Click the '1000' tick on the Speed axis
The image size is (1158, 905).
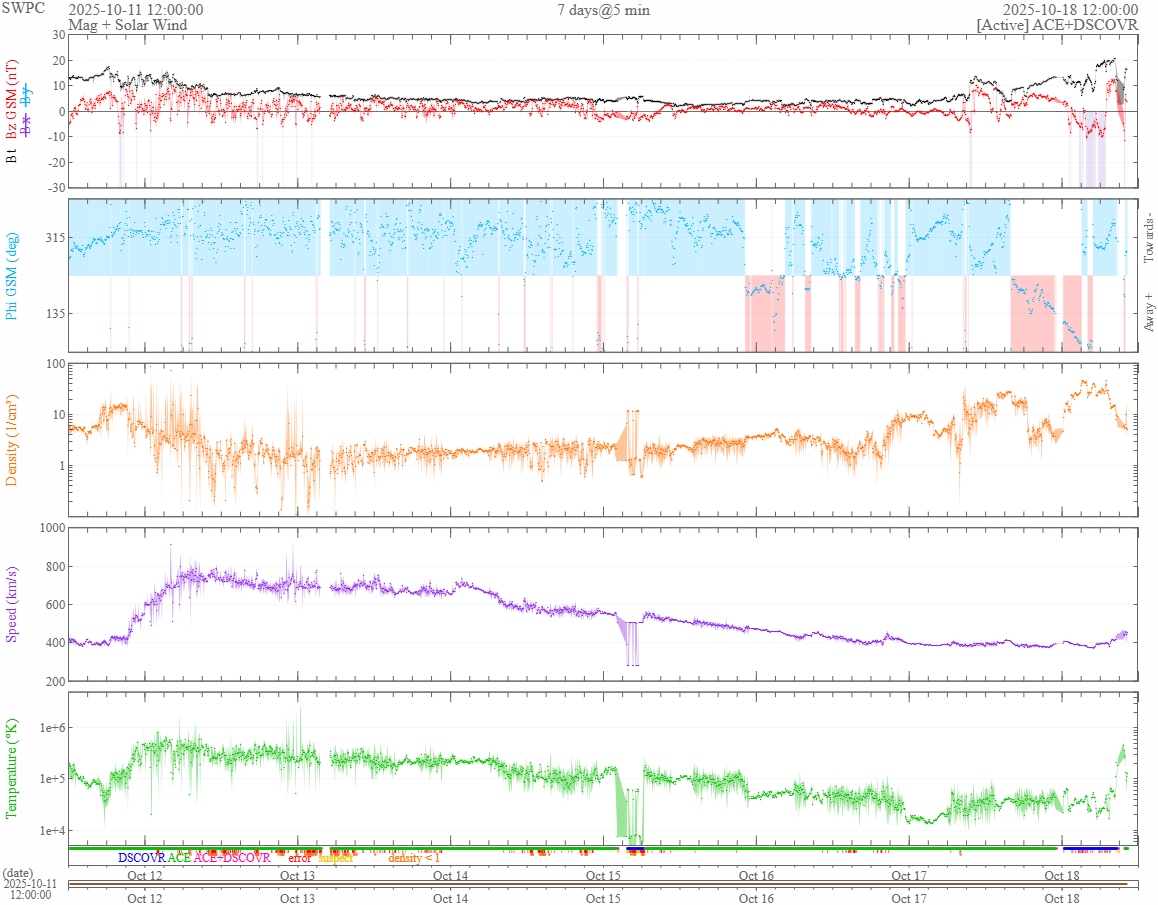tap(52, 527)
